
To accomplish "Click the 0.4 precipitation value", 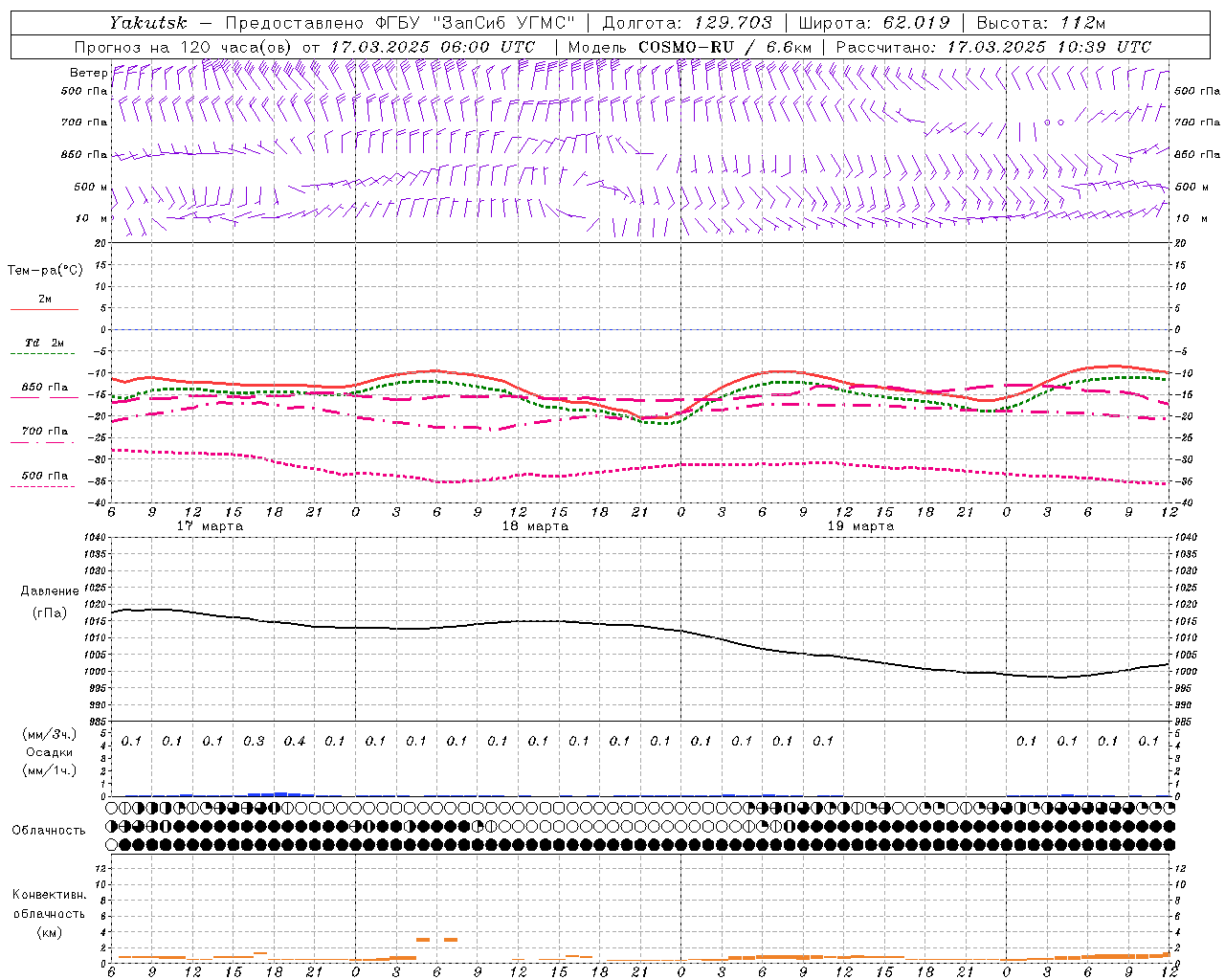I will pos(295,741).
